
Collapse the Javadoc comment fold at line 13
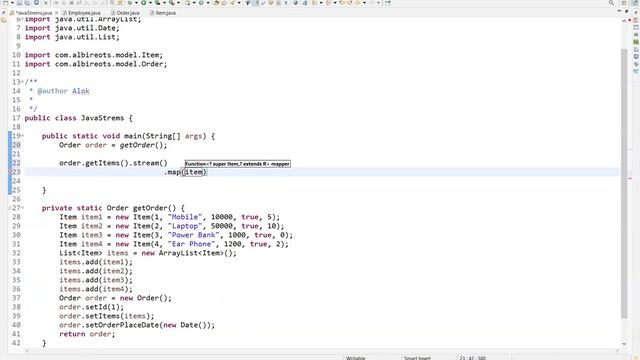22,82
